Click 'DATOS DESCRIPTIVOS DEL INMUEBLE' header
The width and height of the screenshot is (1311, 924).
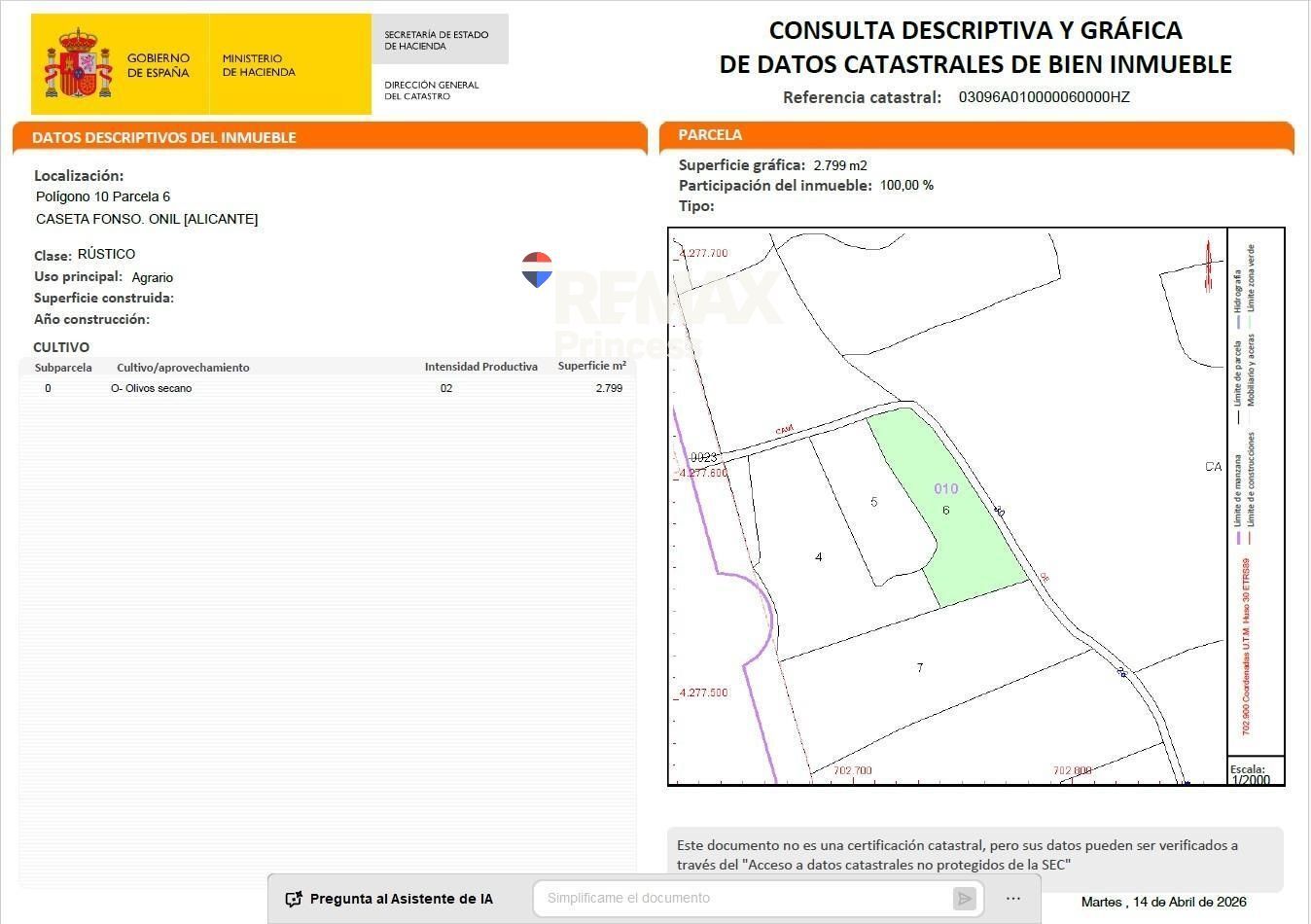tap(329, 137)
